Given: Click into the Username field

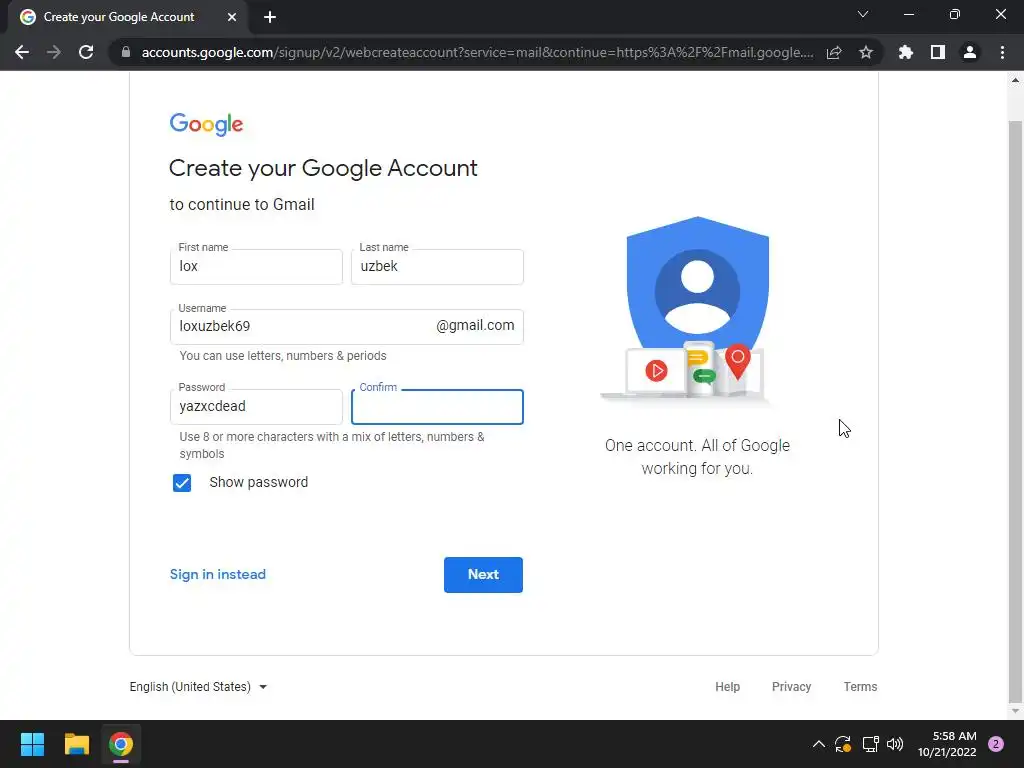Looking at the screenshot, I should (x=347, y=327).
